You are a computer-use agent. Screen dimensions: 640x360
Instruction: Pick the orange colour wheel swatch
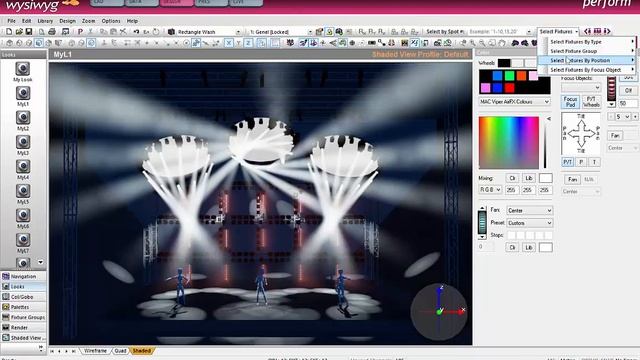point(521,76)
